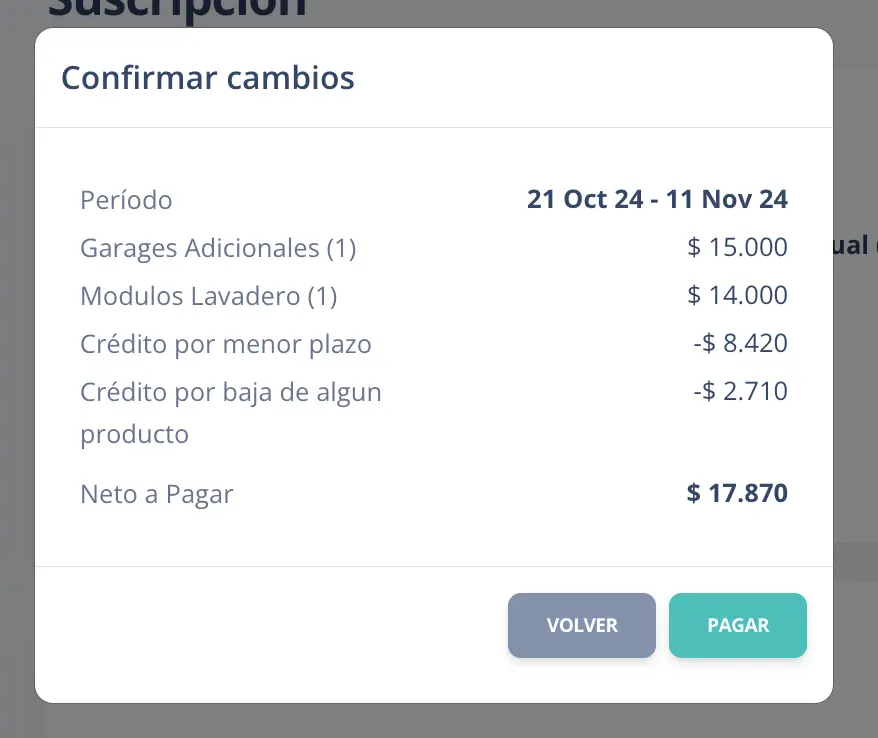The image size is (878, 738).
Task: Click the VOLVER button to go back
Action: click(x=581, y=625)
